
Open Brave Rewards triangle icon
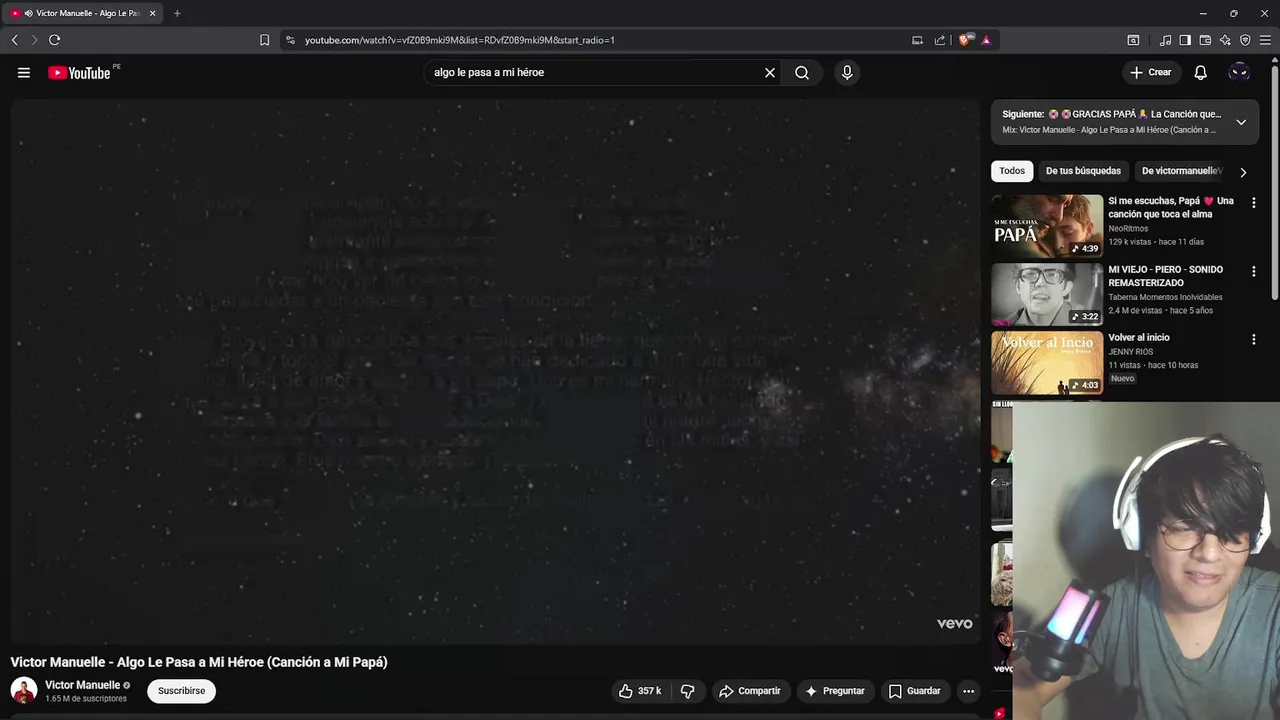[986, 40]
